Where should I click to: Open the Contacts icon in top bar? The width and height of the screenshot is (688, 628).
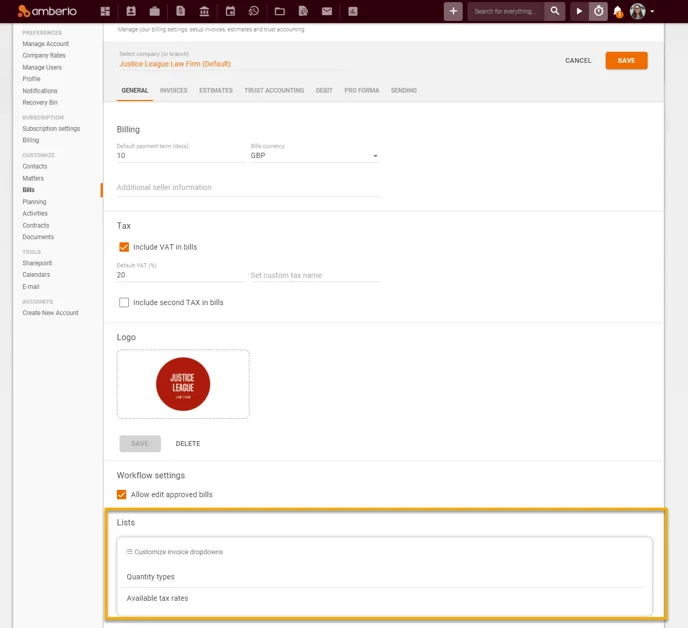coord(131,11)
